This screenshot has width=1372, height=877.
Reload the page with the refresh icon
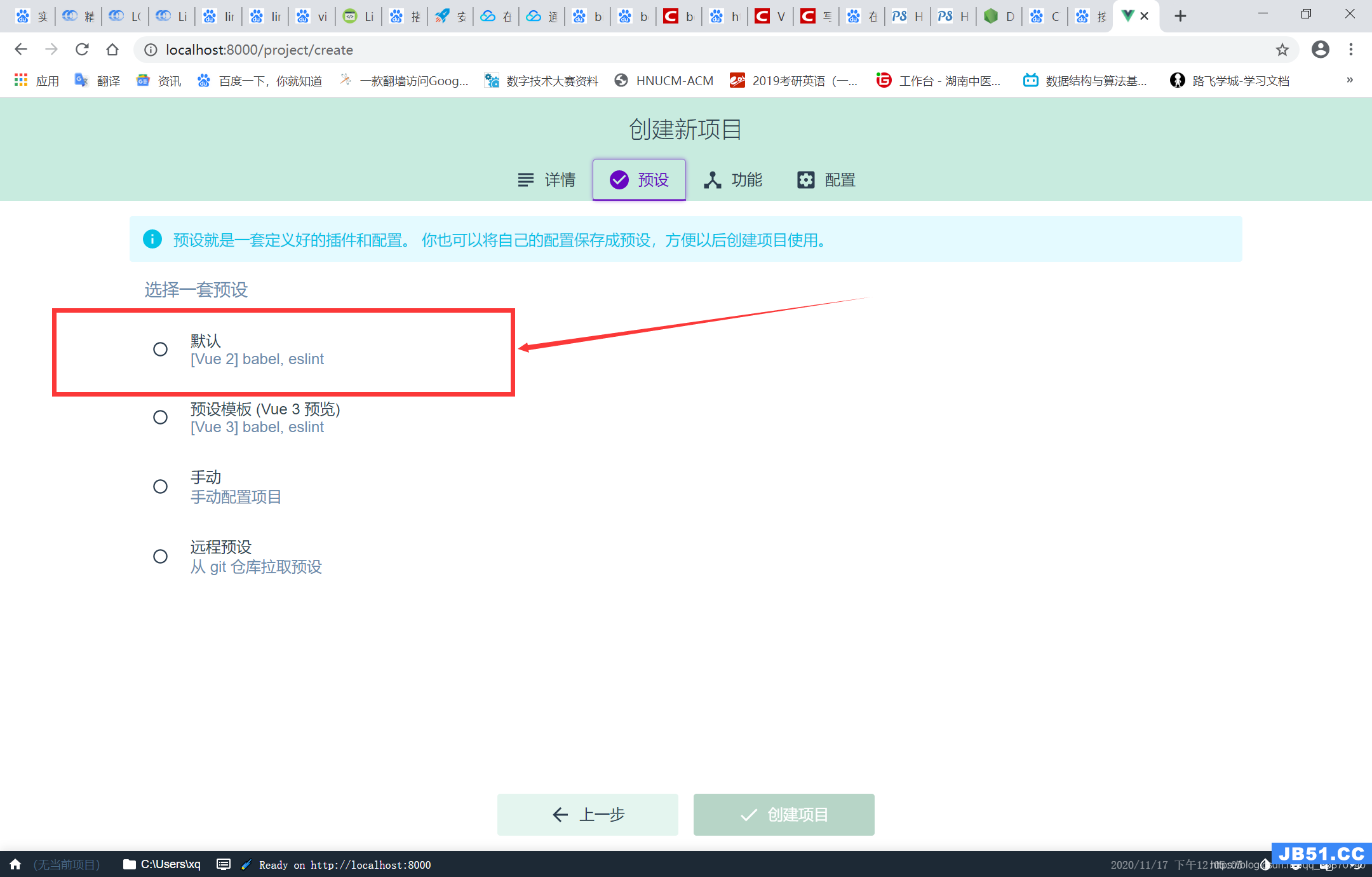pos(82,50)
